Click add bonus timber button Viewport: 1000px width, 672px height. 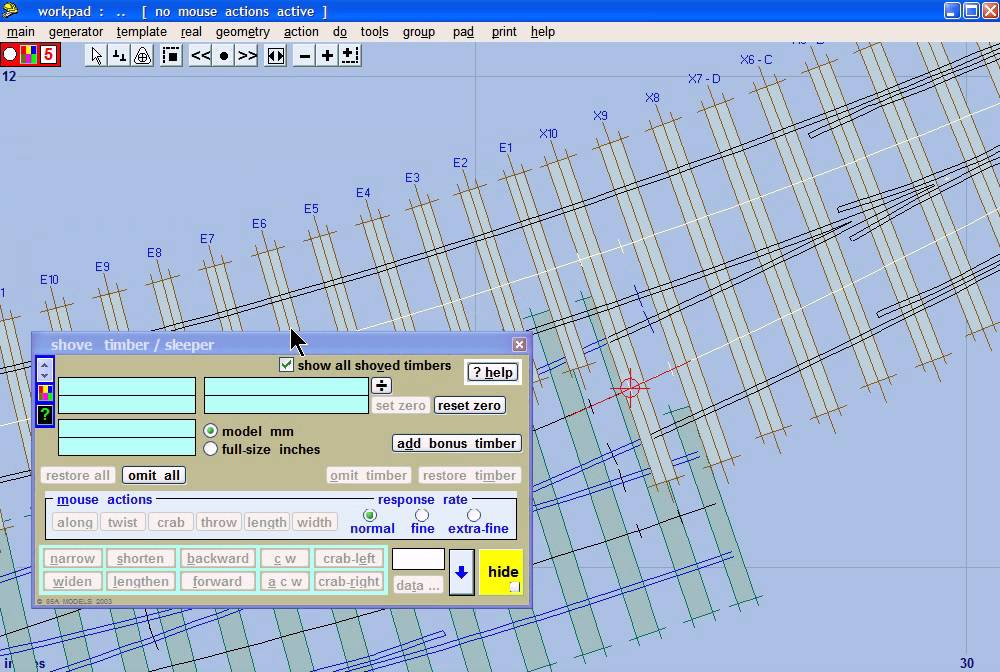(457, 443)
